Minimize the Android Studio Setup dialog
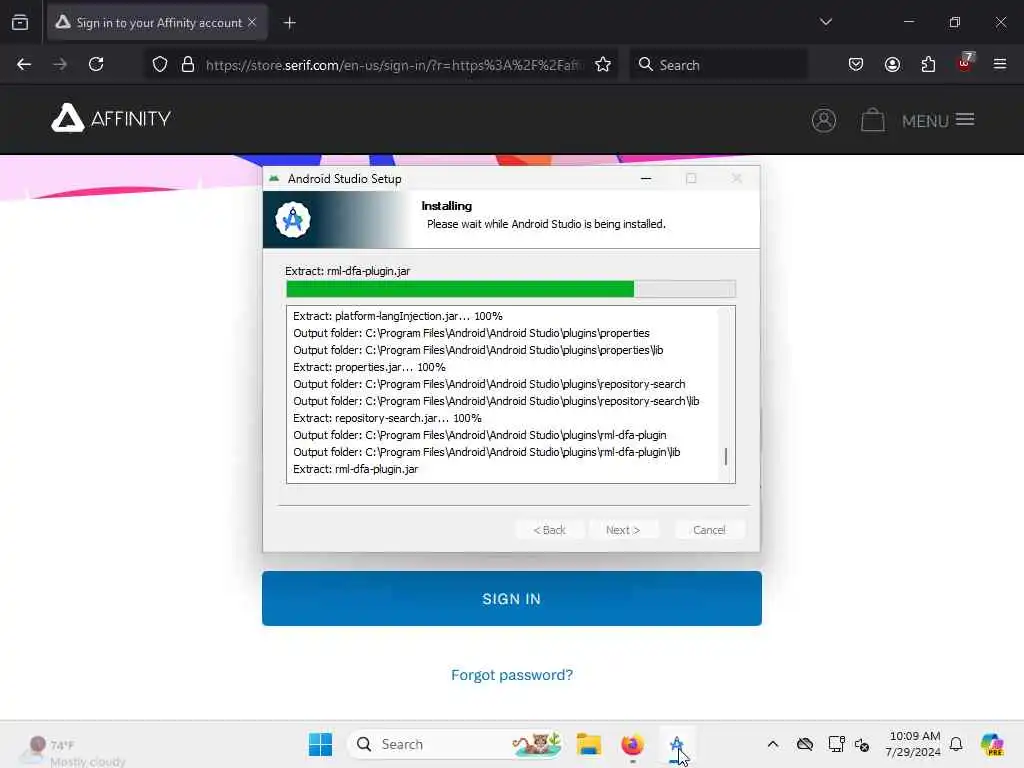The height and width of the screenshot is (768, 1024). pyautogui.click(x=646, y=178)
